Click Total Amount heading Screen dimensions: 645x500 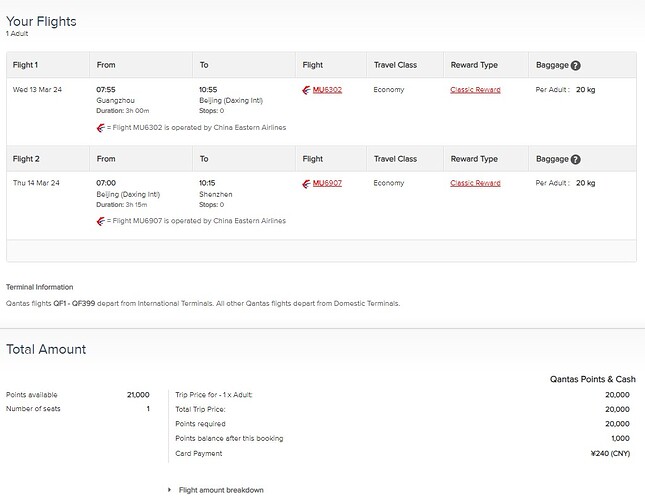(46, 349)
